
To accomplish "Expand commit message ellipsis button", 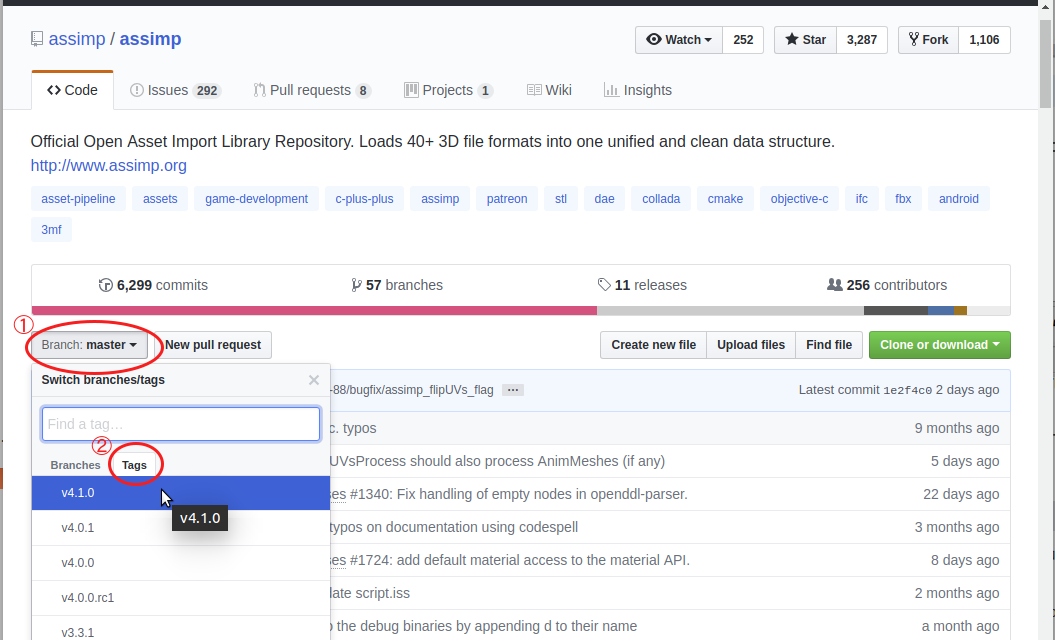I will [512, 390].
